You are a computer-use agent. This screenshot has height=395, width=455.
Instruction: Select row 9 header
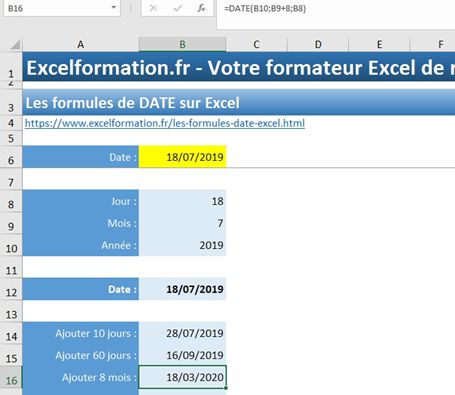(x=11, y=223)
